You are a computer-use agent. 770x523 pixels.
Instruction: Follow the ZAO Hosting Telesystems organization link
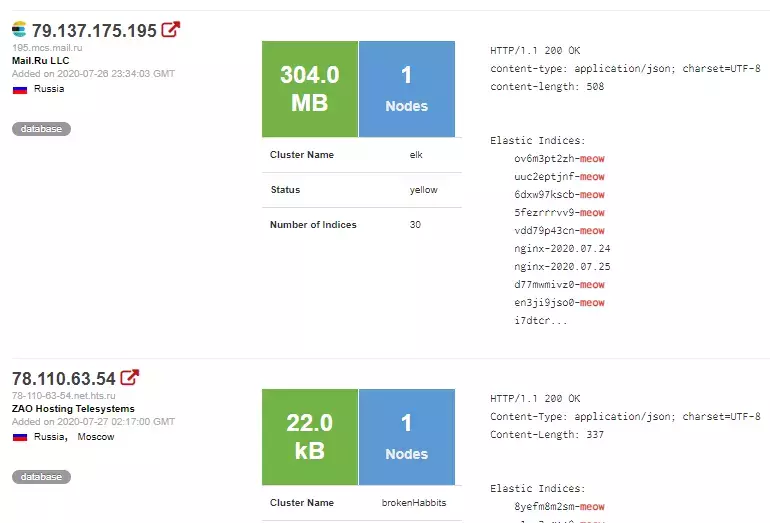click(73, 409)
